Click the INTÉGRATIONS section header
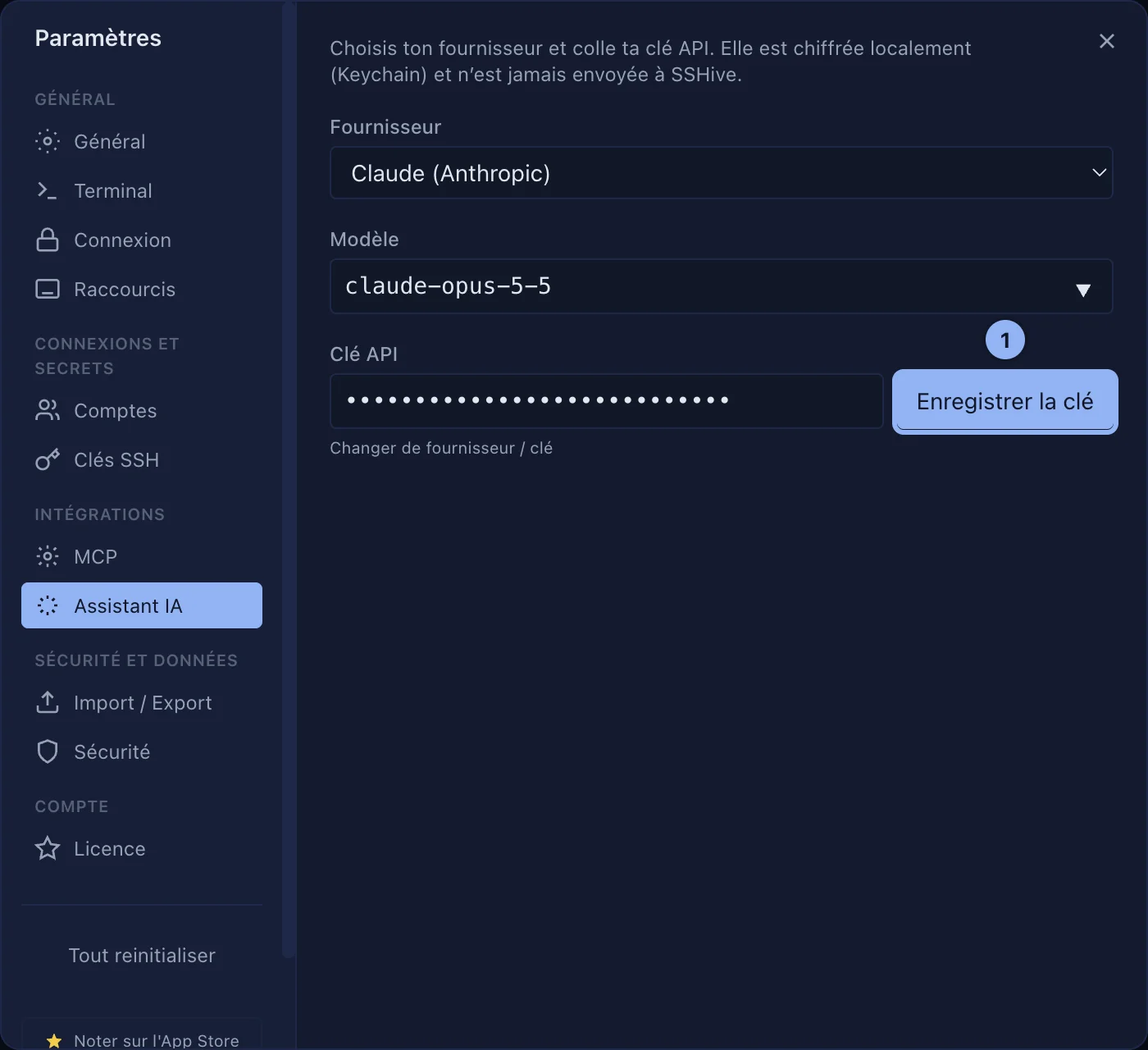1148x1050 pixels. click(100, 514)
